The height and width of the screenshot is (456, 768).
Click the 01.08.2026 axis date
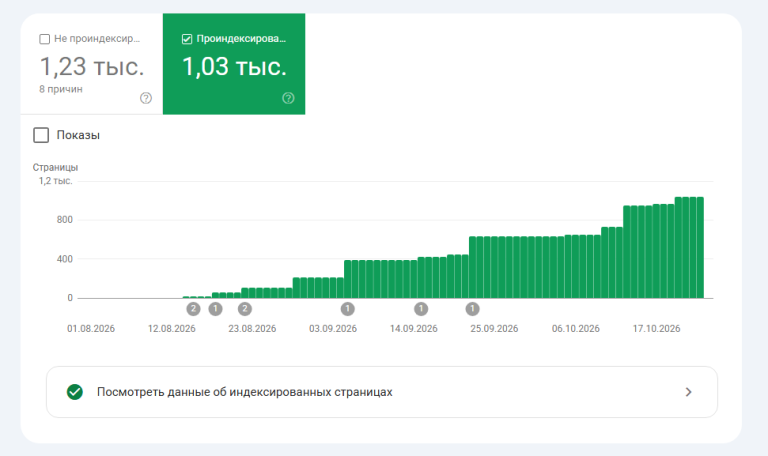(x=91, y=329)
